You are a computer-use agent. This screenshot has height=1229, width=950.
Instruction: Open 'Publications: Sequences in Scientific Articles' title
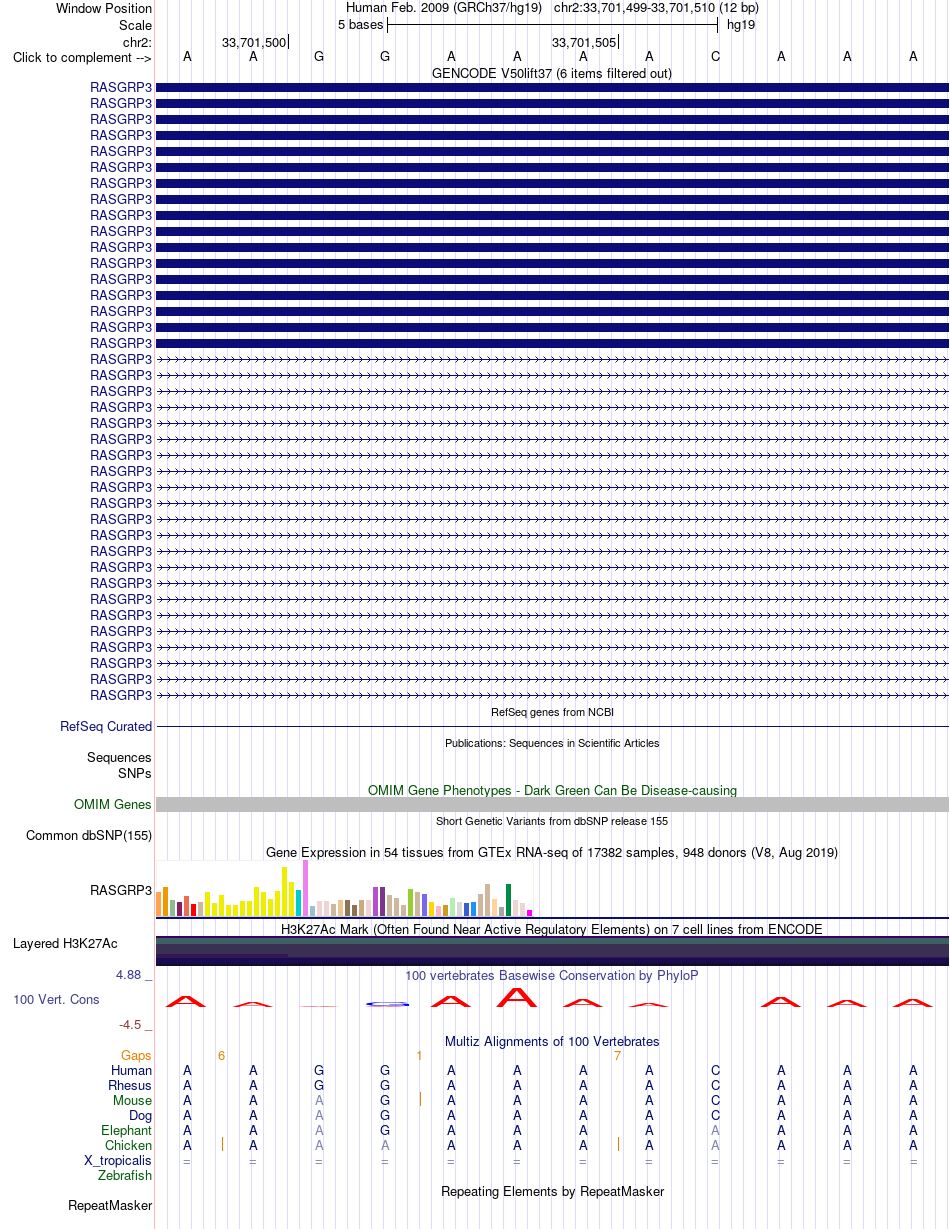552,743
